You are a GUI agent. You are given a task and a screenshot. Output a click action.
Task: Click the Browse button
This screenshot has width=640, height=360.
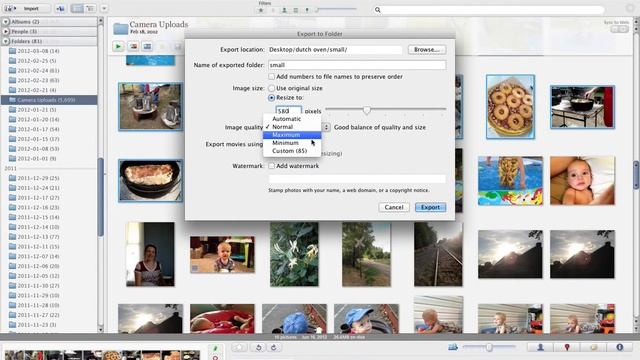(x=427, y=49)
